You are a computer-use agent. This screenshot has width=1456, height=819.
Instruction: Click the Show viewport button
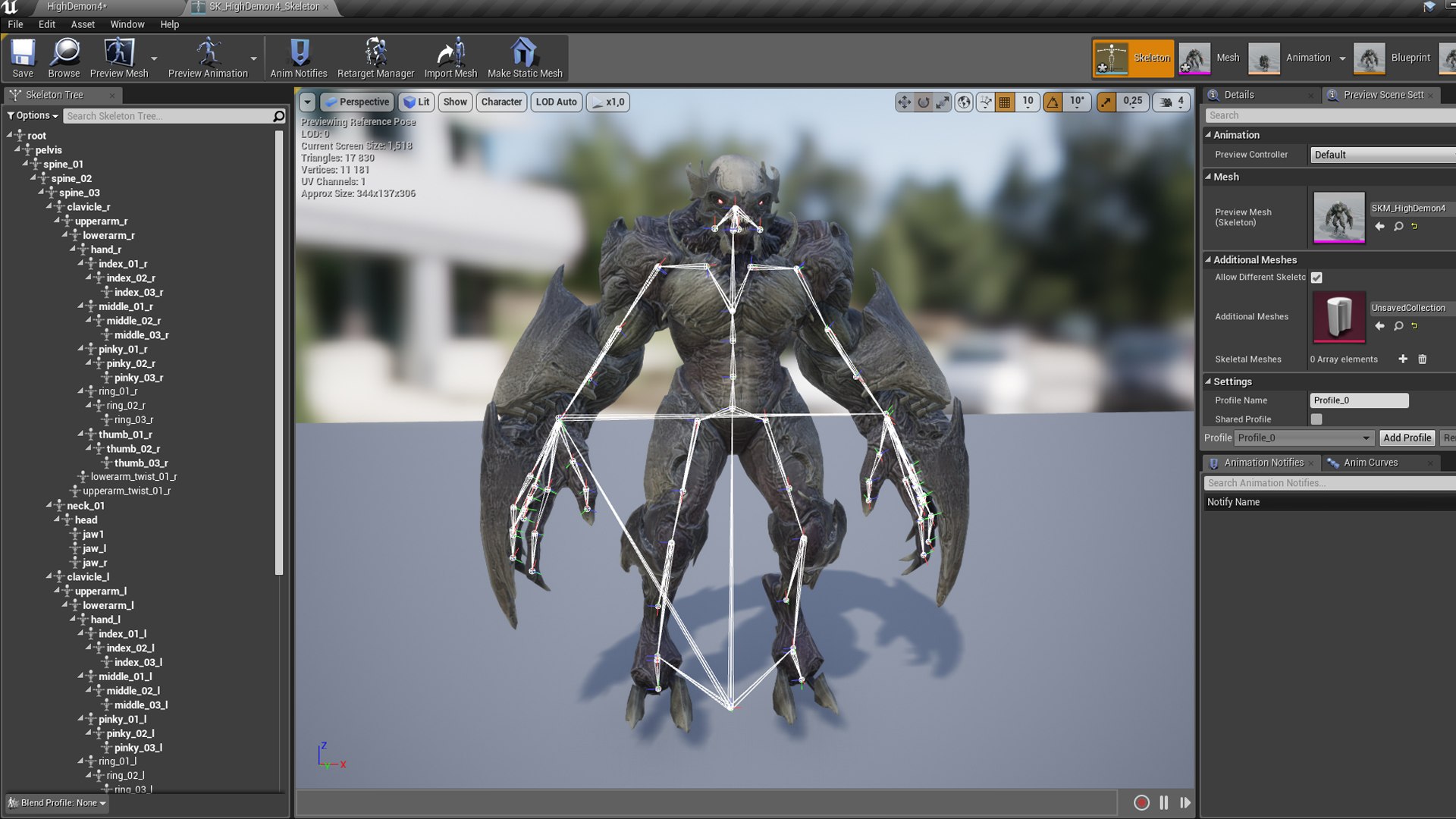(x=455, y=102)
